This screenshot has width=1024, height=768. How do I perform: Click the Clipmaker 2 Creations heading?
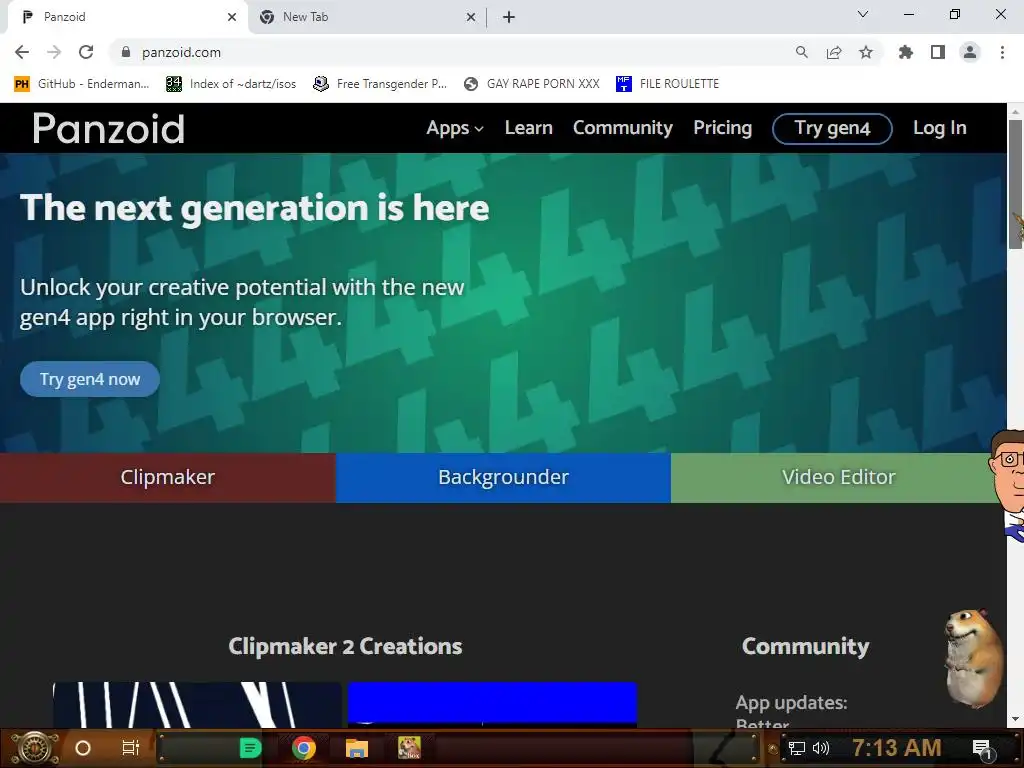click(345, 646)
